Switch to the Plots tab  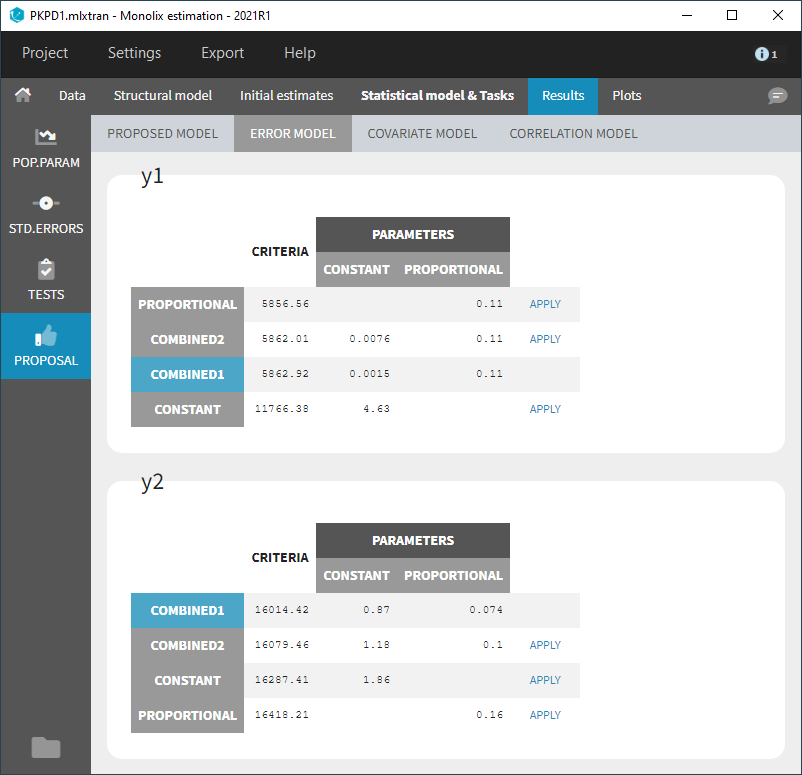627,96
